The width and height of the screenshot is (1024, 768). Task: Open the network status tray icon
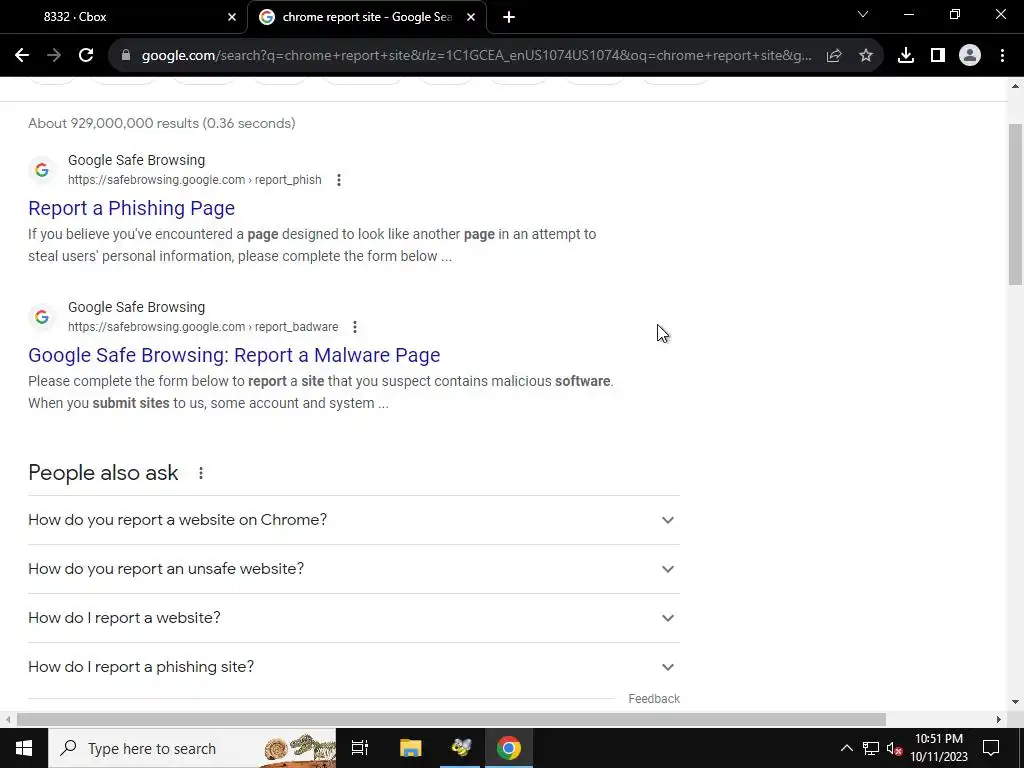point(871,748)
